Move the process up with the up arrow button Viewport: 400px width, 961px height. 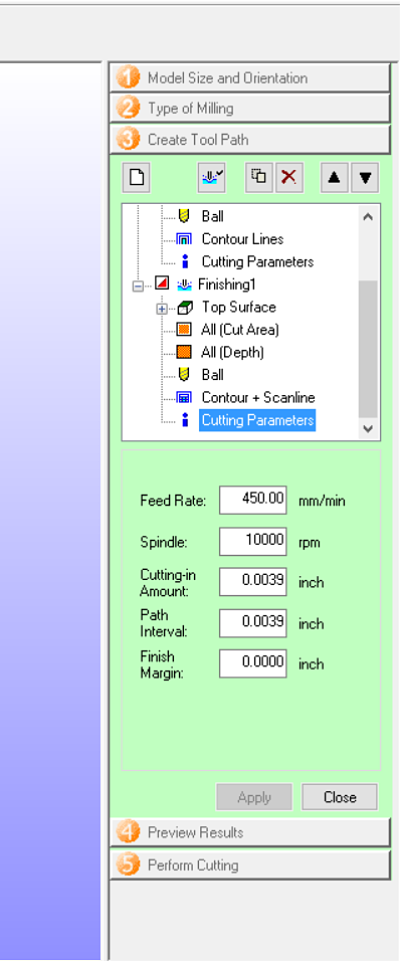click(334, 178)
